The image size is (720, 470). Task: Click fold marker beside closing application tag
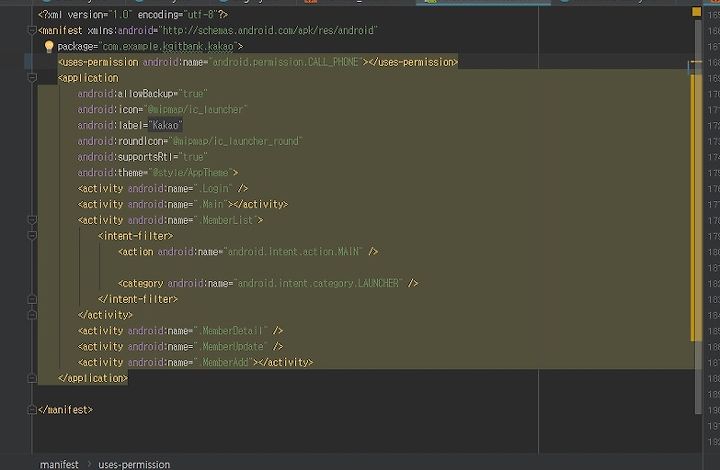[x=32, y=378]
